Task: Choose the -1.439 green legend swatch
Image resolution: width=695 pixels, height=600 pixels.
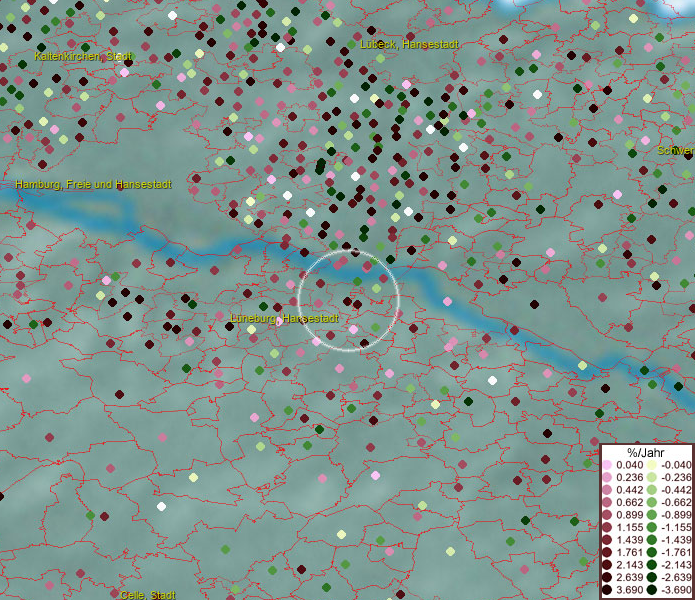Action: click(652, 540)
